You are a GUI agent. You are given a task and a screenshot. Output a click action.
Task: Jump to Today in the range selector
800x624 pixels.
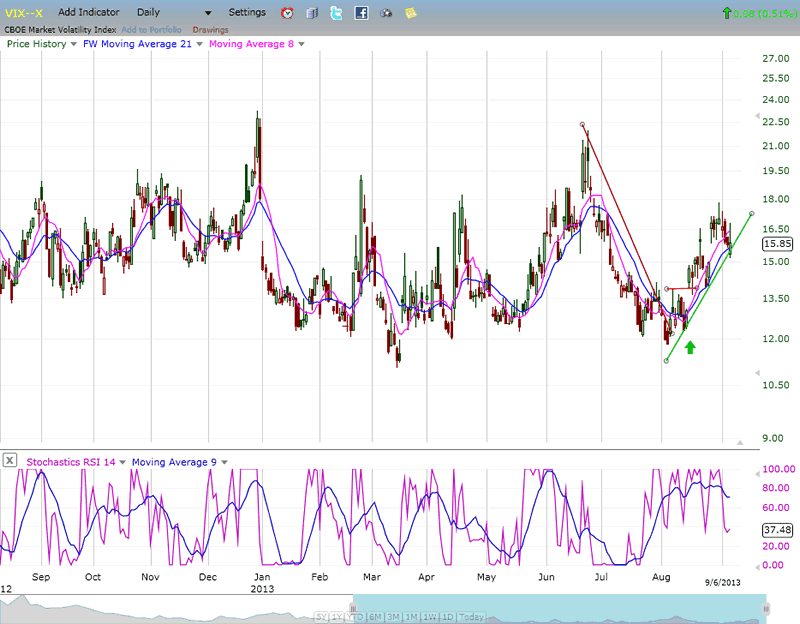473,616
